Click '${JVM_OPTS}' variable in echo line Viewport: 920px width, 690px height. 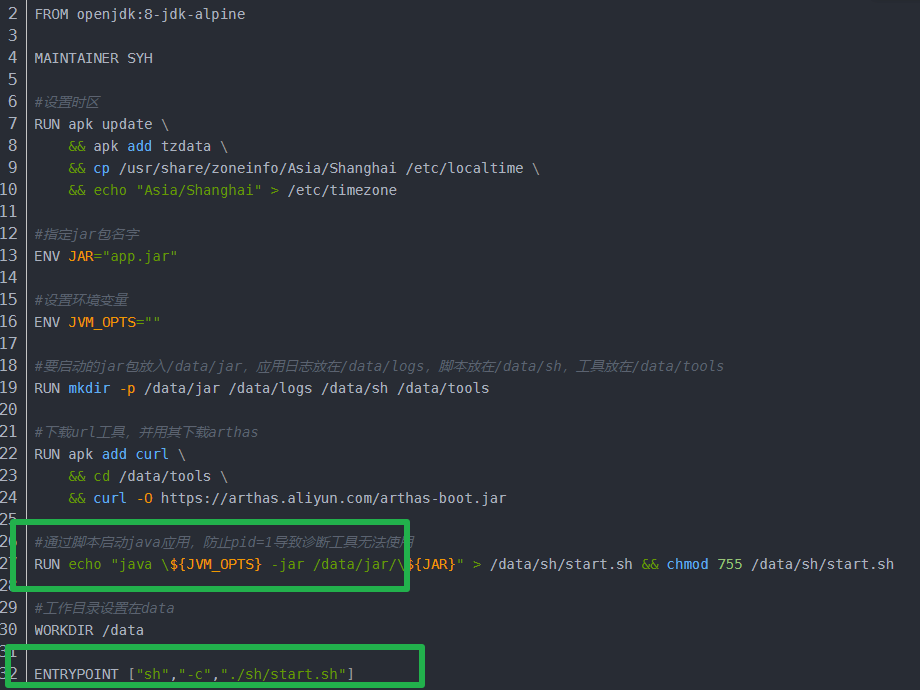[x=215, y=564]
